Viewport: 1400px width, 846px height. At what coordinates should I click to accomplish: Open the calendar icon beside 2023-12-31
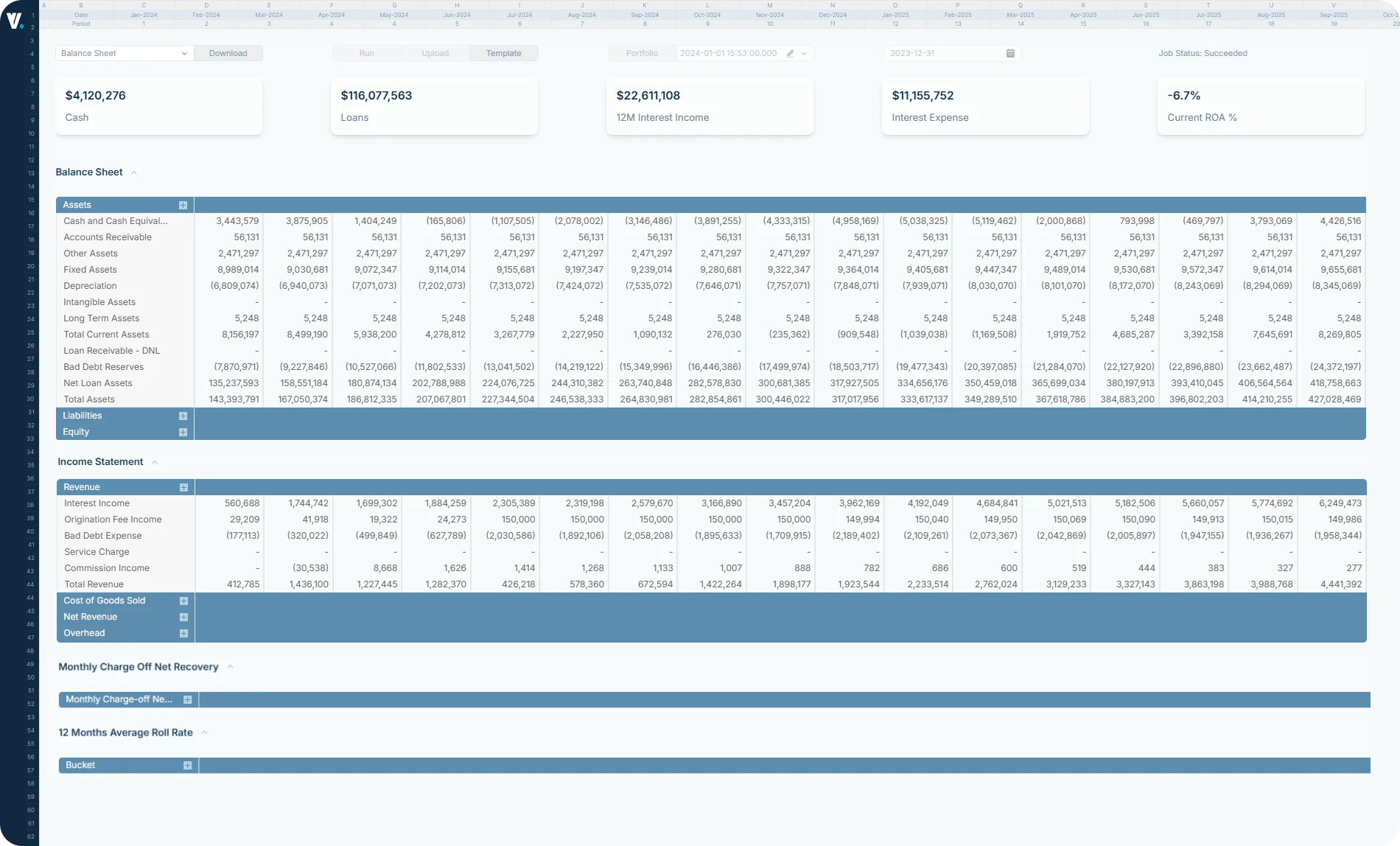click(1011, 53)
